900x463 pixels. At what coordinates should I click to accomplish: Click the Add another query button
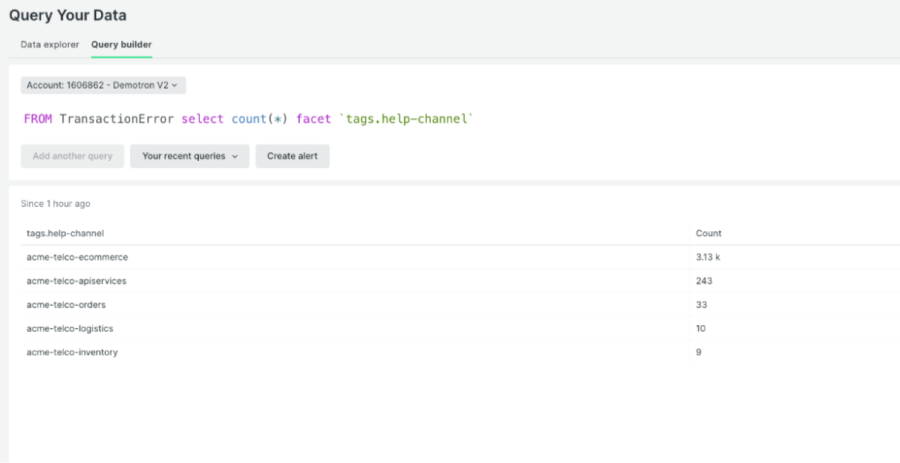click(x=72, y=156)
